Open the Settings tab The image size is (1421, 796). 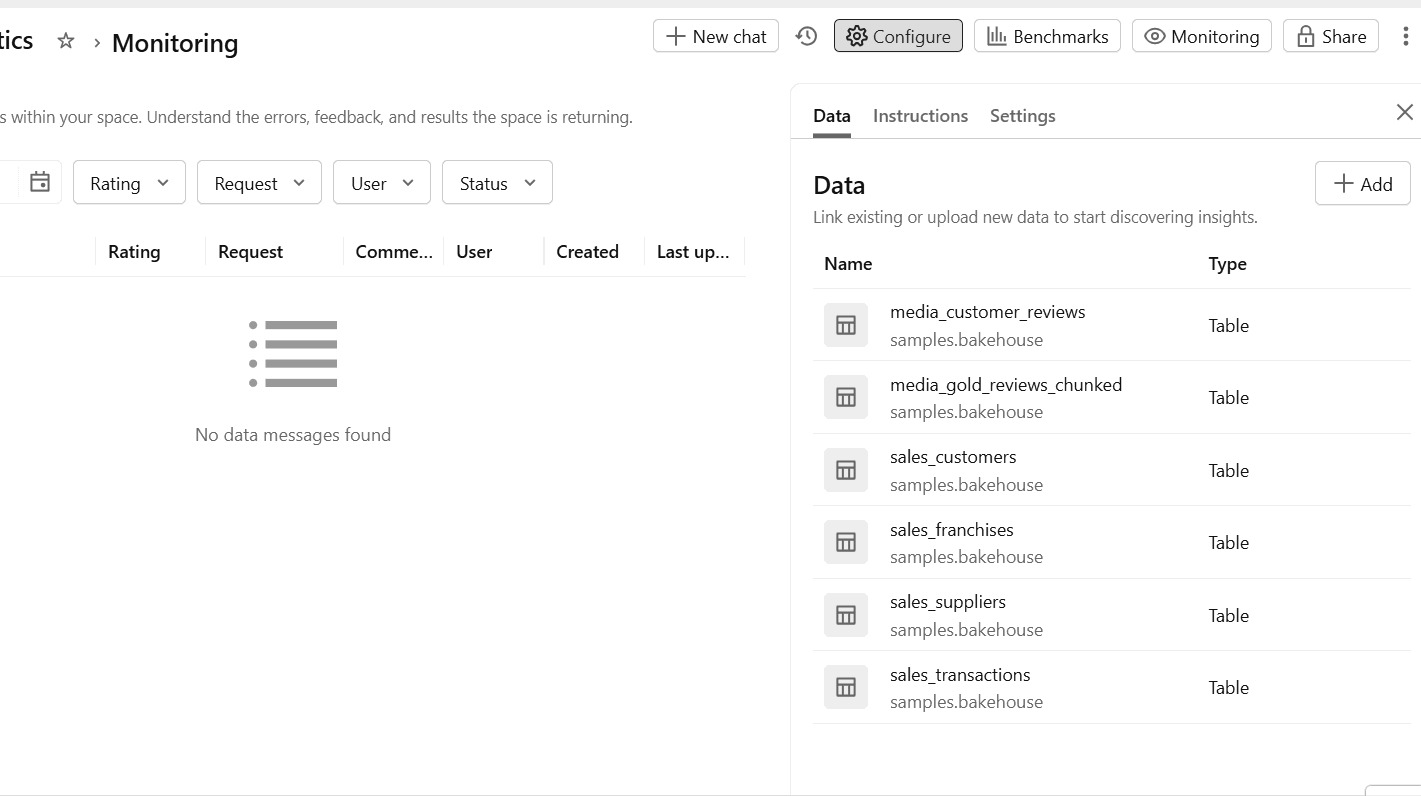point(1022,115)
